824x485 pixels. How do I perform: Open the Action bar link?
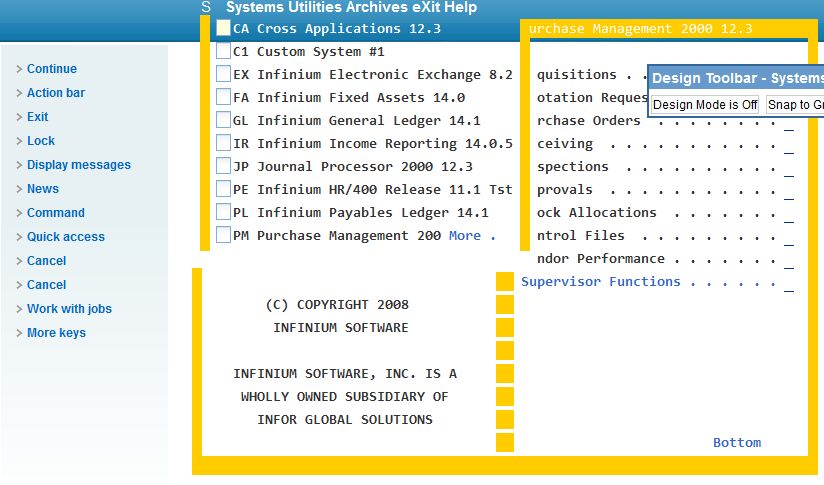coord(56,93)
